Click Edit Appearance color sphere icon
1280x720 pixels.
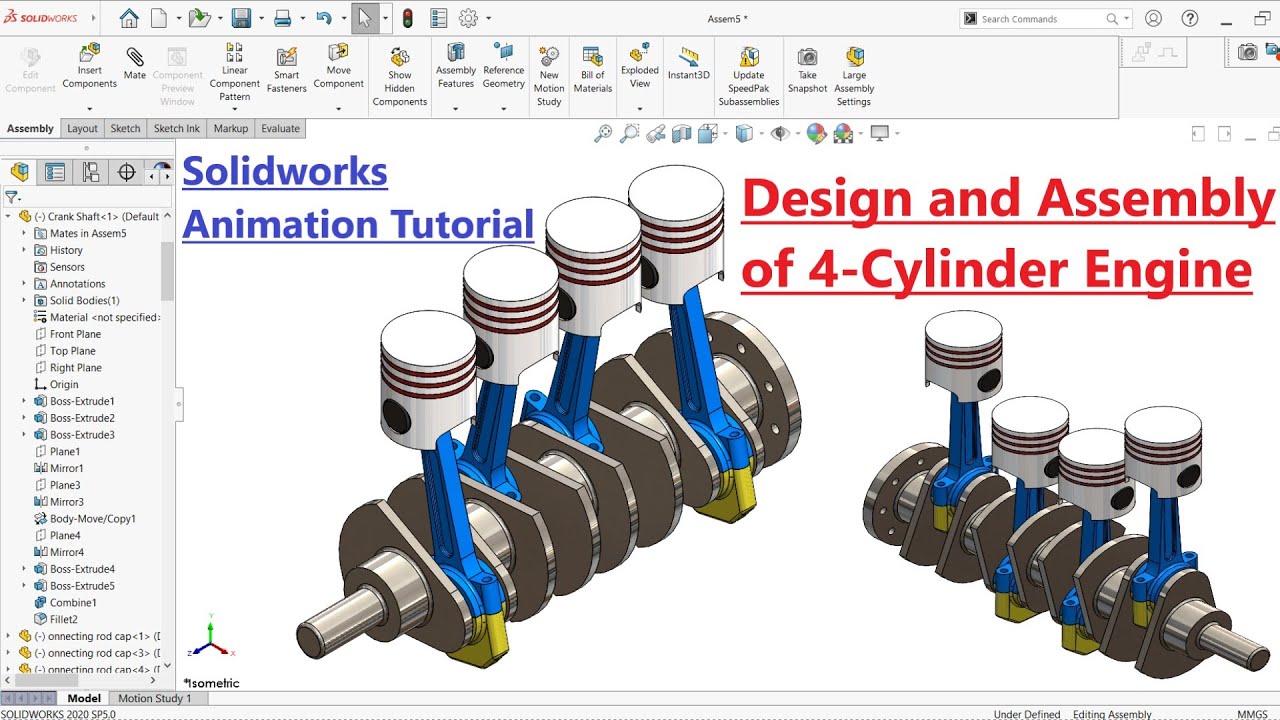pos(816,133)
